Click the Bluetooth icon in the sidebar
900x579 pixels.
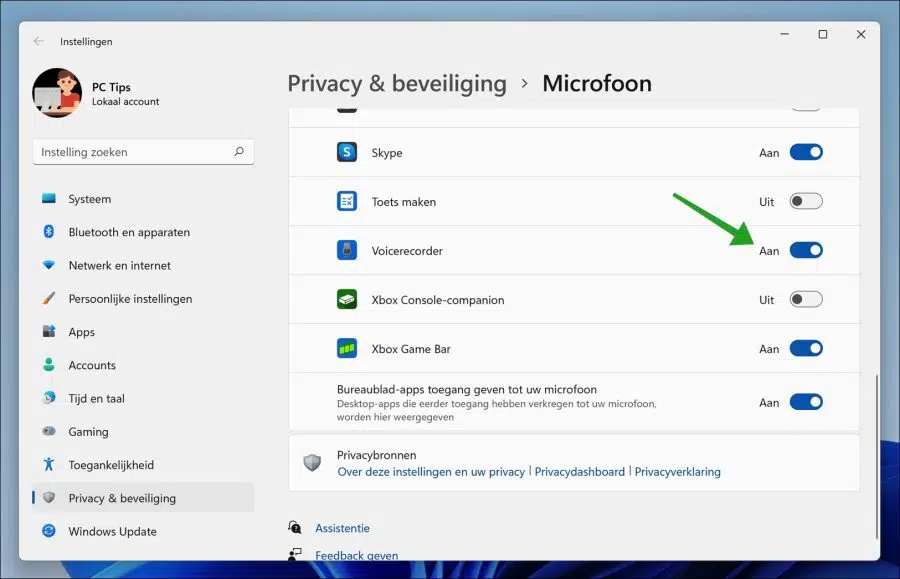pyautogui.click(x=49, y=232)
